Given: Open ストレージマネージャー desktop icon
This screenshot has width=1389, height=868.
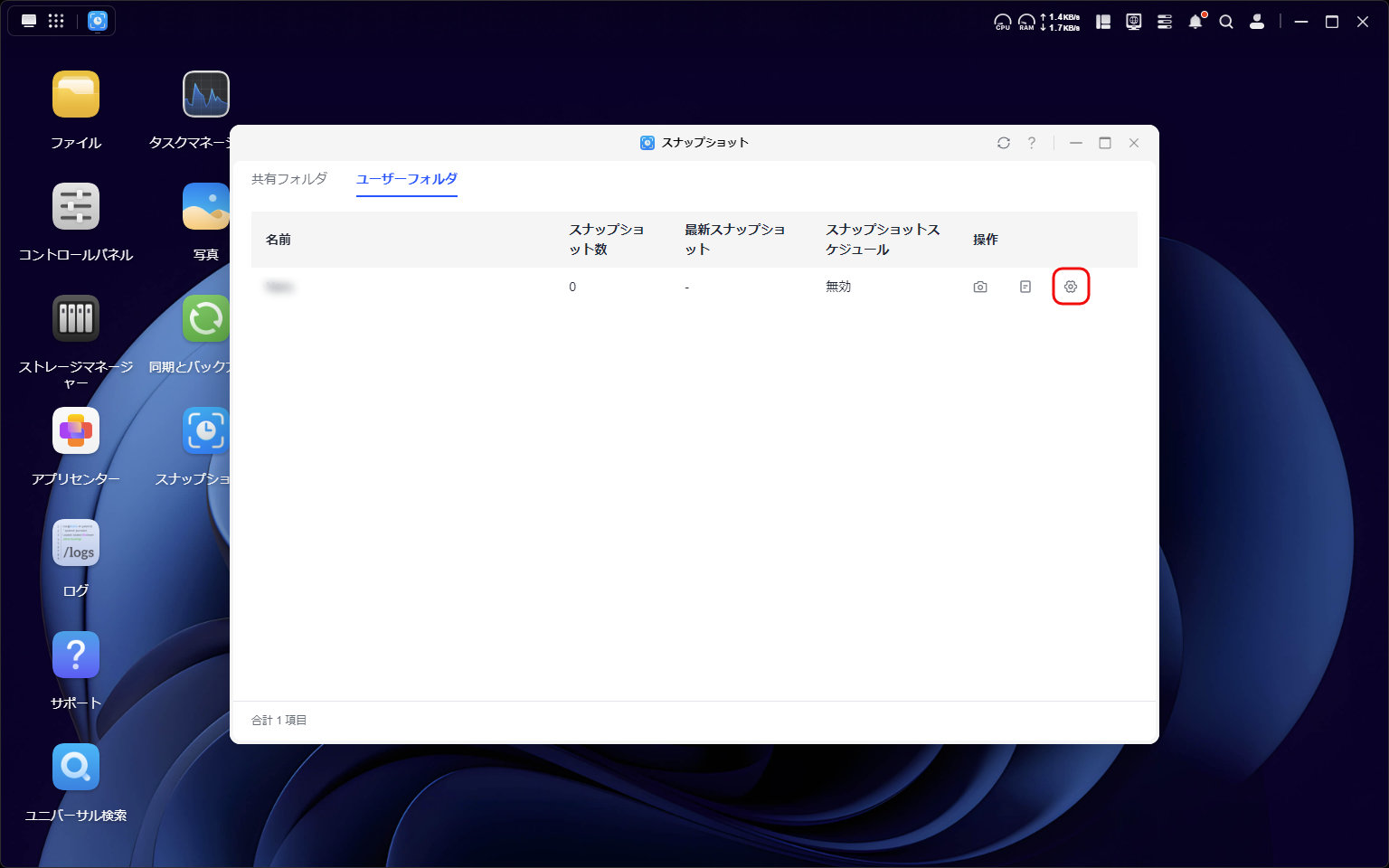Looking at the screenshot, I should click(76, 319).
